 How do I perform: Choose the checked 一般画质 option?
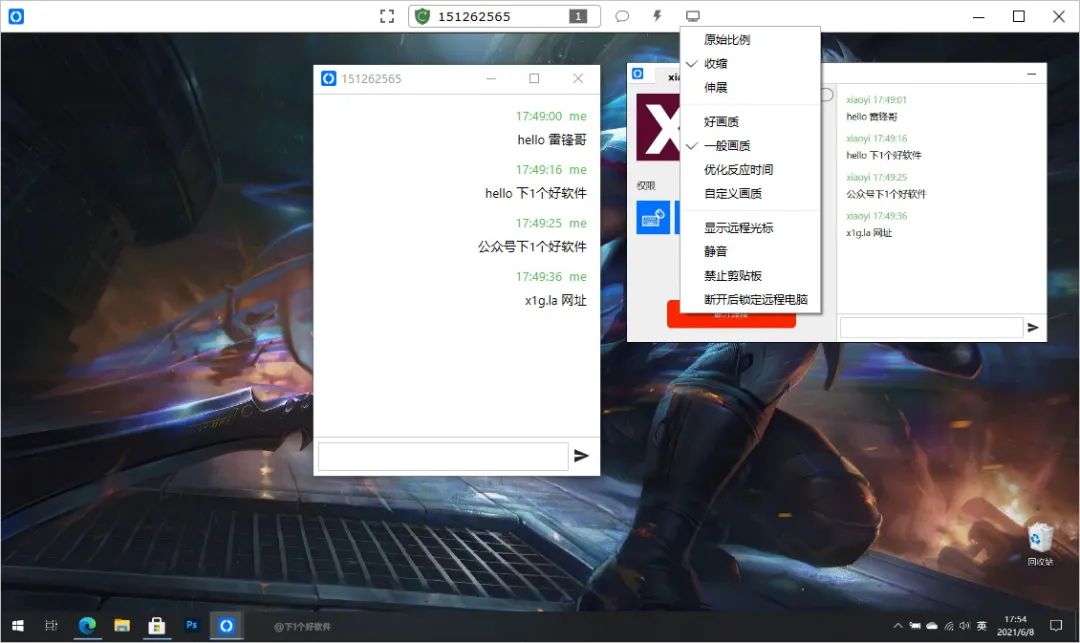[750, 145]
